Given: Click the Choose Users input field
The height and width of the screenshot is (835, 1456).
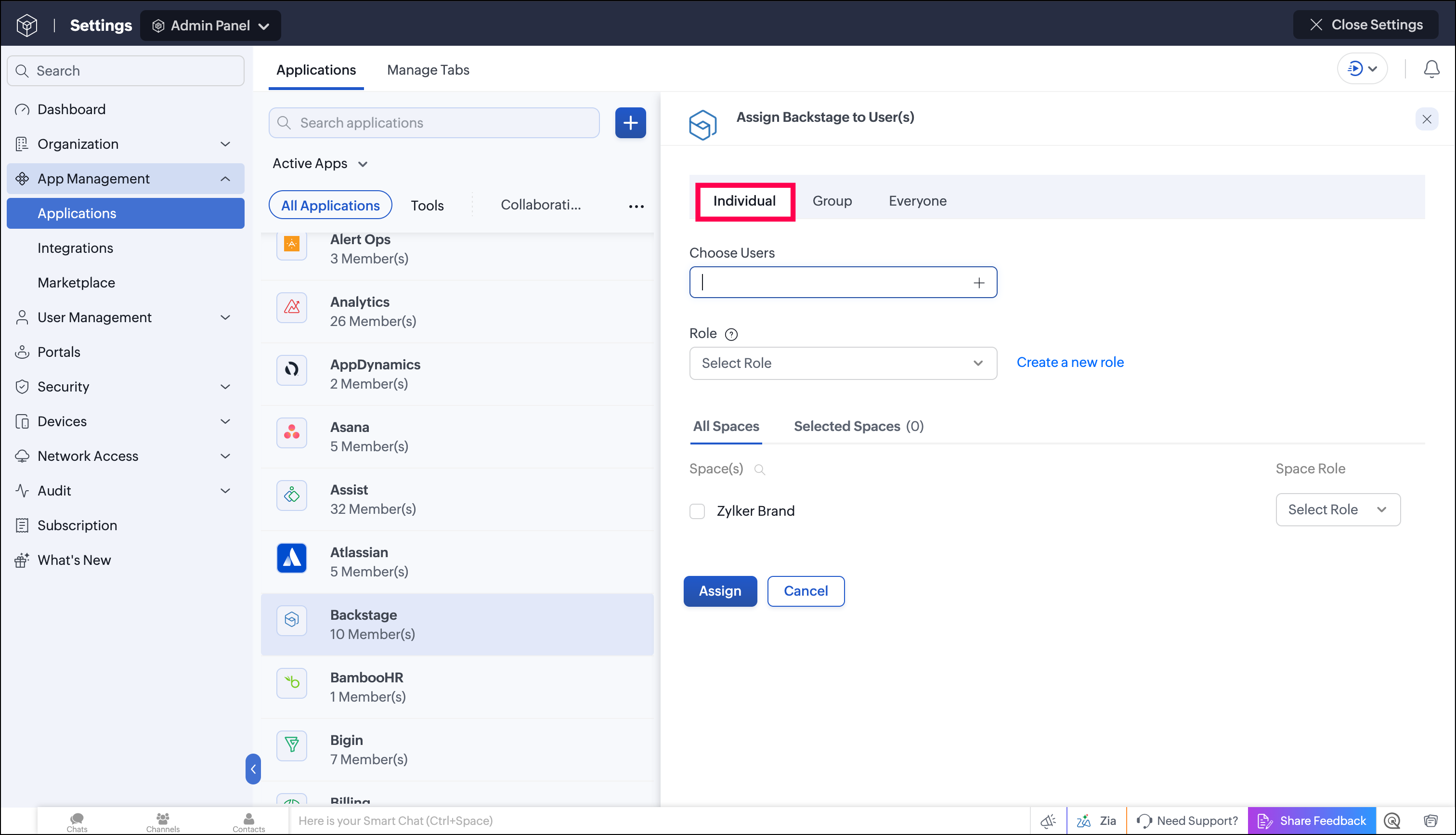Looking at the screenshot, I should click(x=843, y=282).
